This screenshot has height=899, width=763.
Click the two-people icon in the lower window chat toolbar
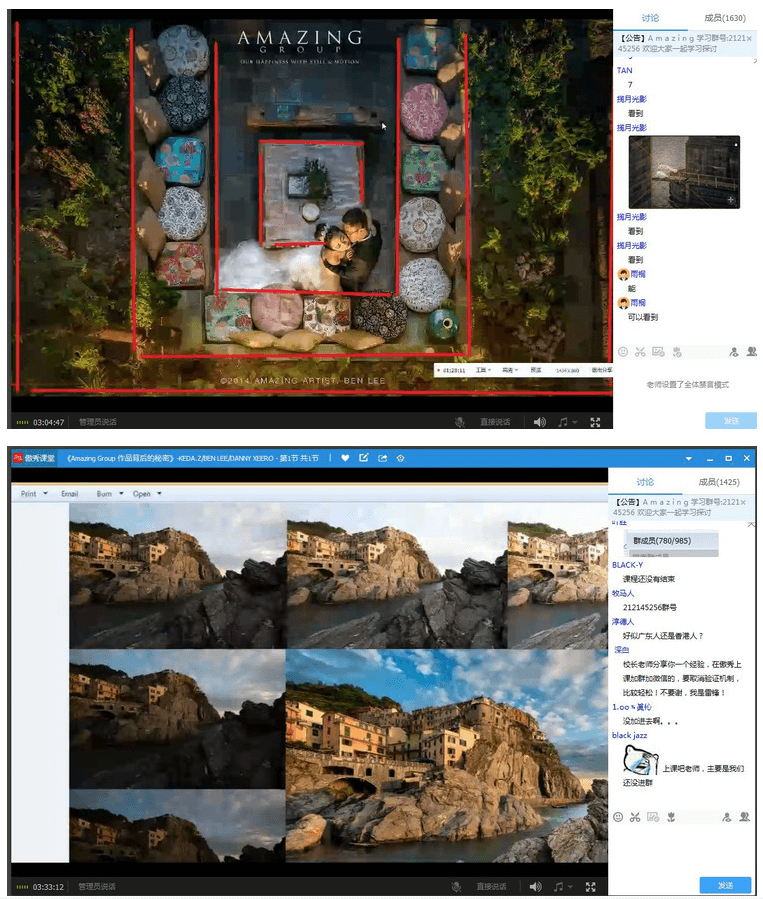click(x=745, y=817)
